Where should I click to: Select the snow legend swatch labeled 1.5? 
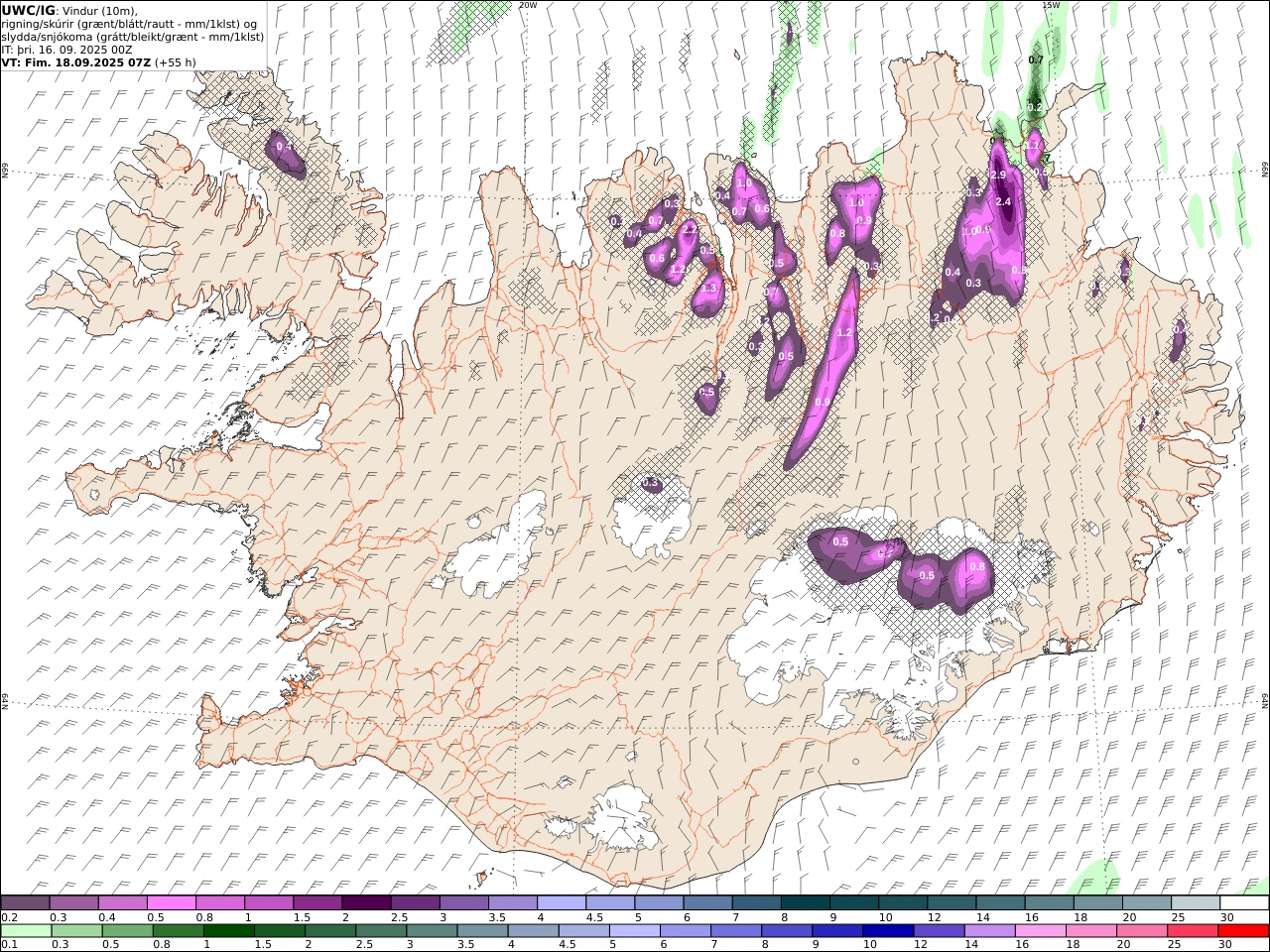coord(317,902)
